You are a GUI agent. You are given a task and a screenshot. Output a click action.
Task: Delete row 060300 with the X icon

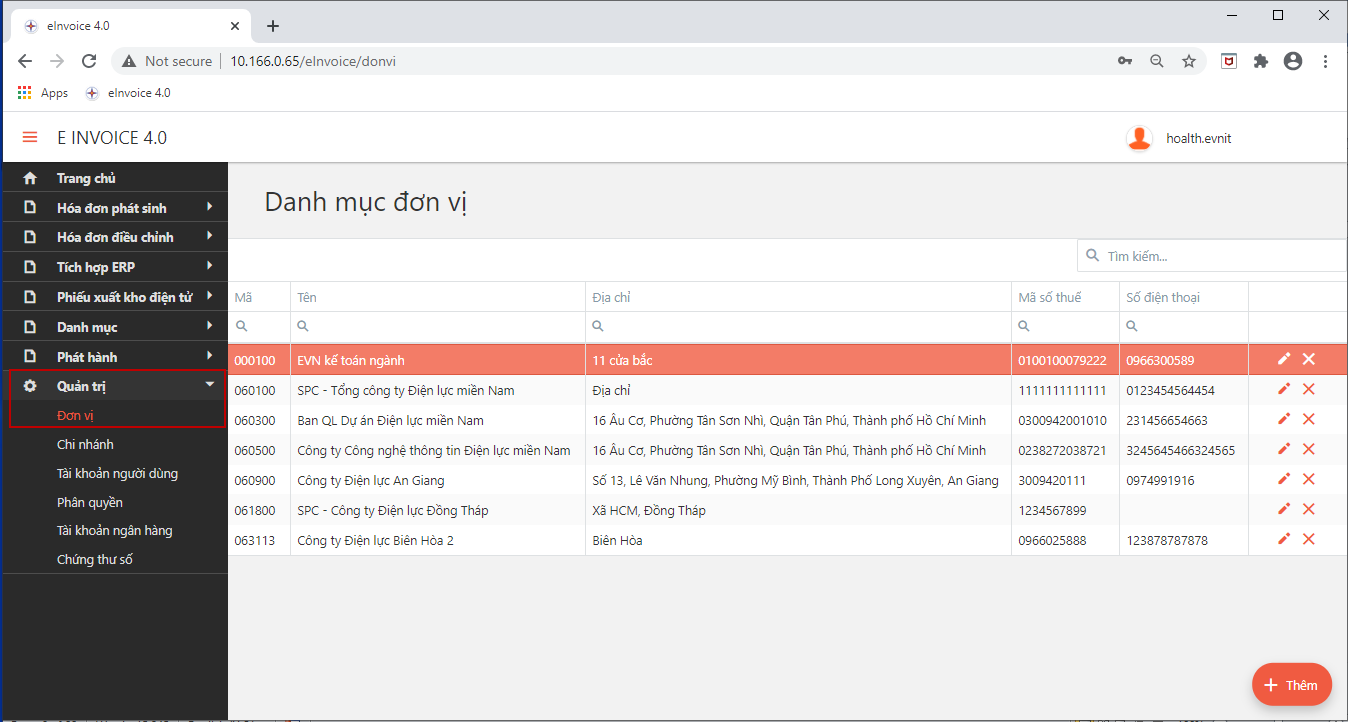point(1309,419)
